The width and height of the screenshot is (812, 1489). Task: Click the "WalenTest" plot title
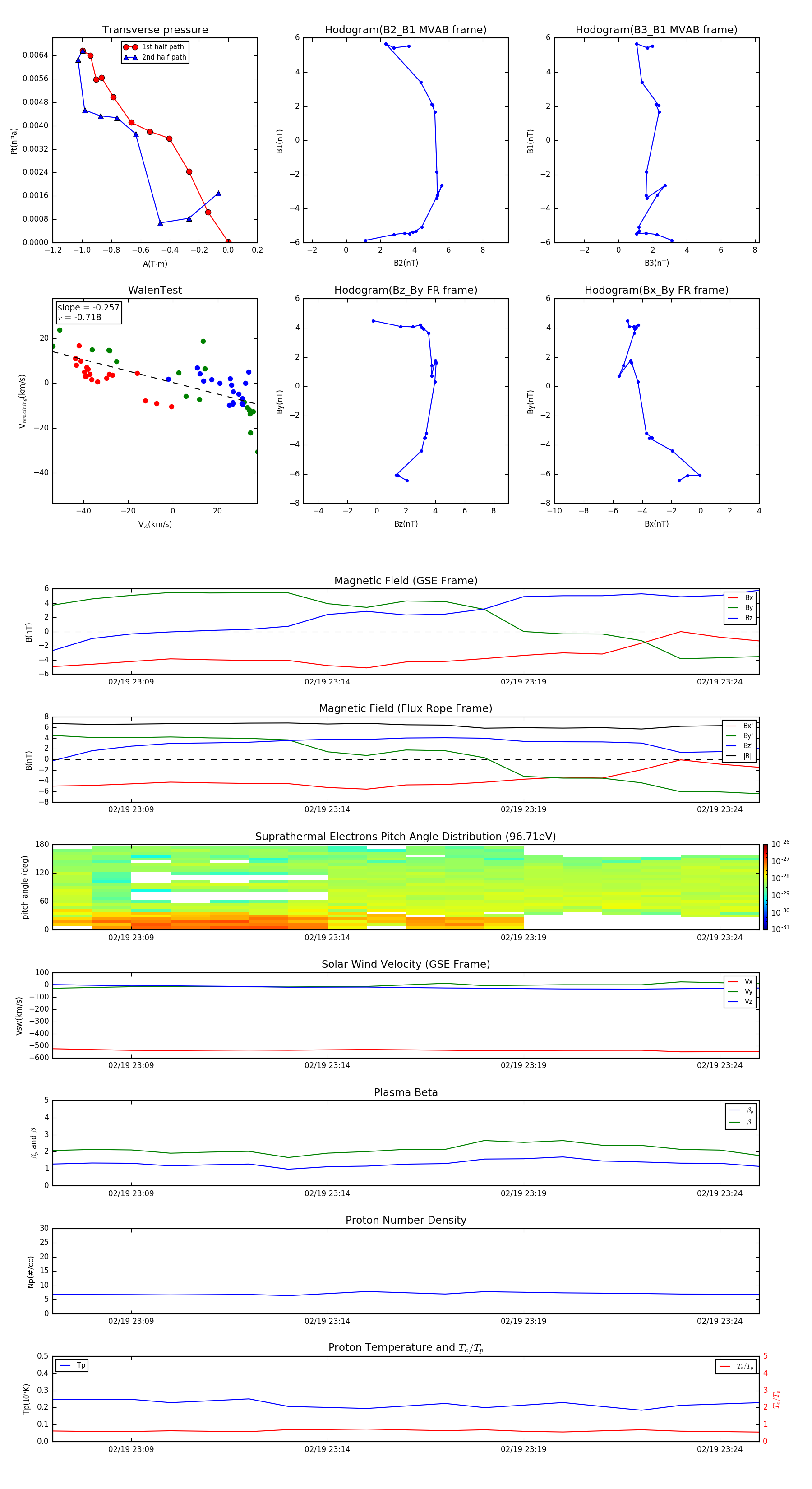155,290
